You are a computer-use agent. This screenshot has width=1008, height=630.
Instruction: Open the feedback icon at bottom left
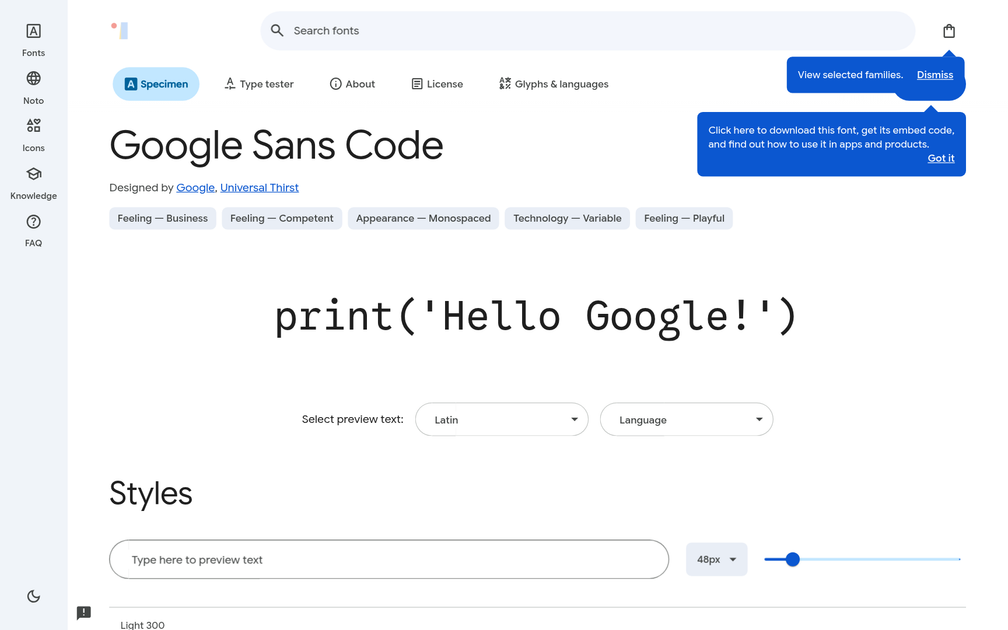(x=84, y=612)
